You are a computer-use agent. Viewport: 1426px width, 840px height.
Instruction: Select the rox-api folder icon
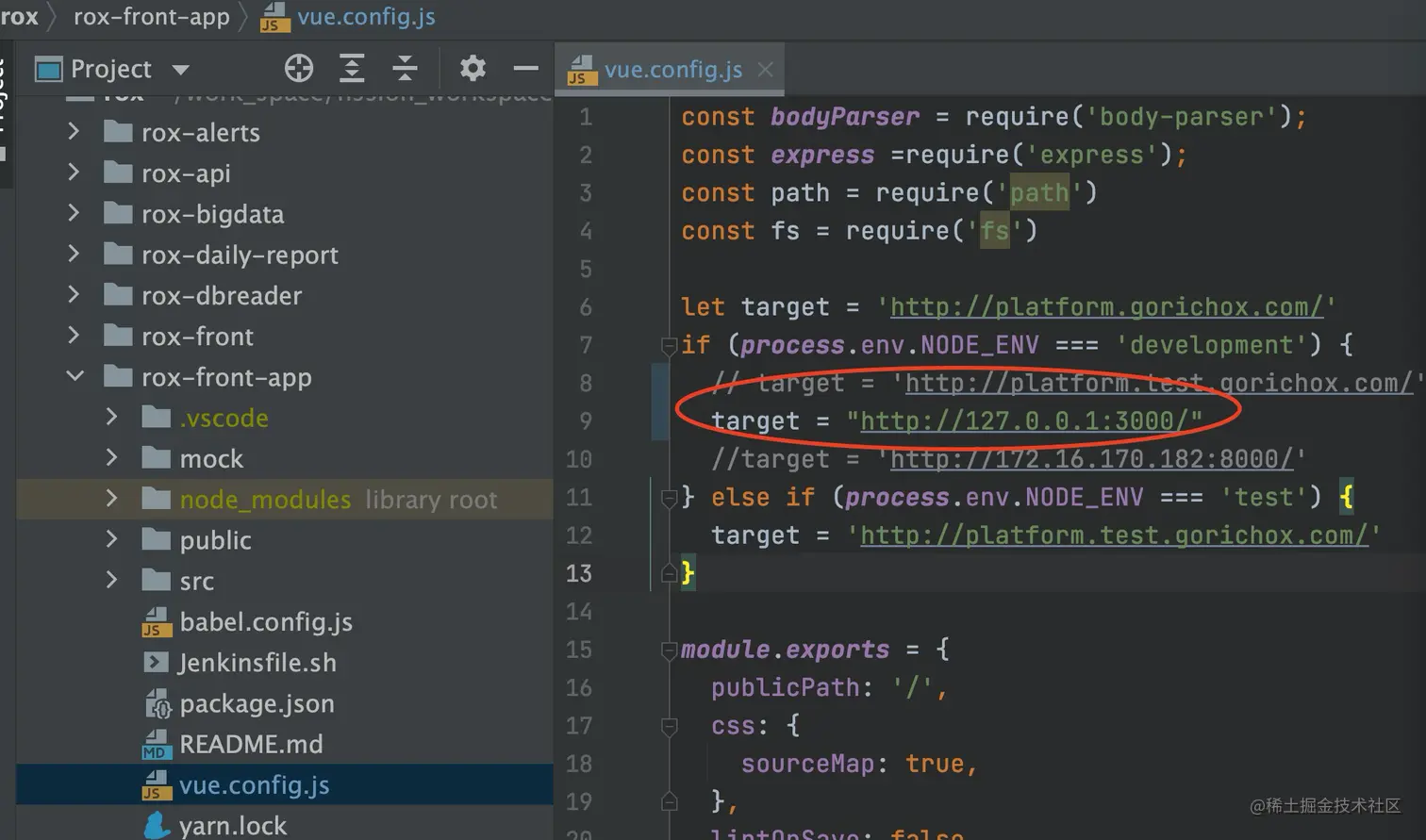pyautogui.click(x=118, y=172)
